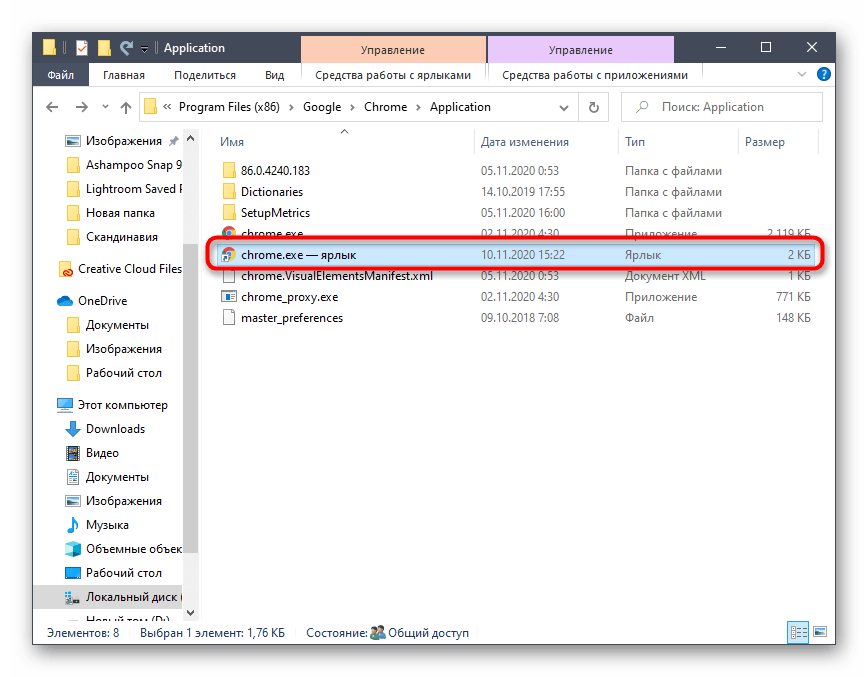Click Chrome in the address path
This screenshot has height=677, width=868.
click(385, 107)
